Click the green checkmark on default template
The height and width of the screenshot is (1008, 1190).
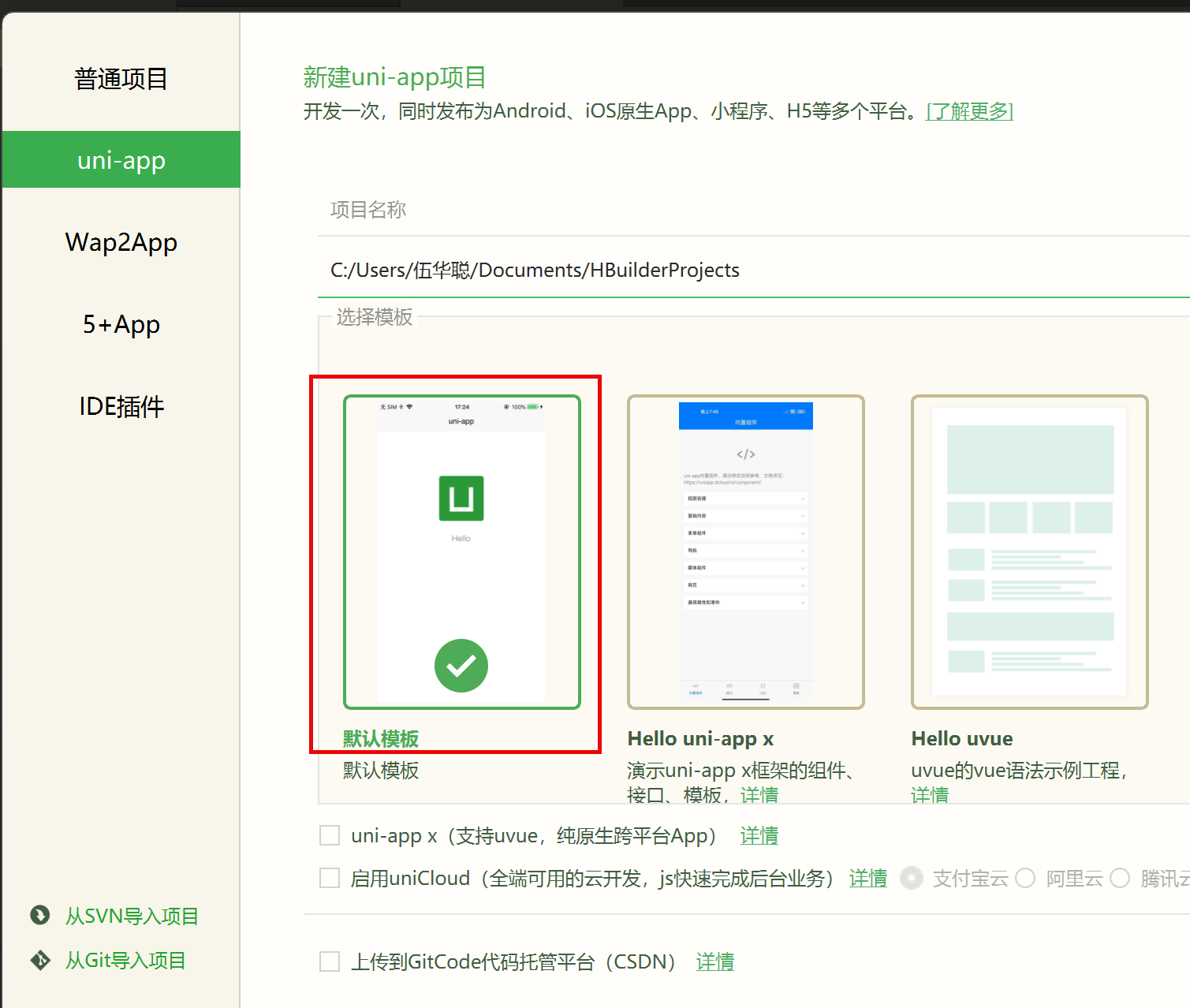461,666
